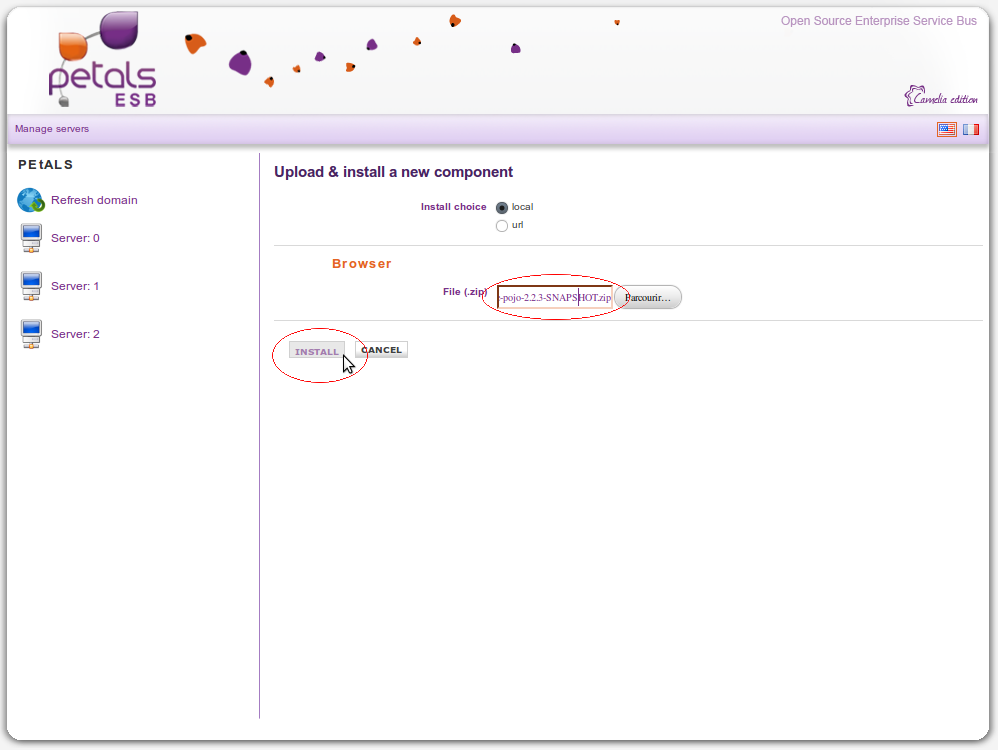
Task: Click the Camelia edition emblem
Action: [x=941, y=98]
